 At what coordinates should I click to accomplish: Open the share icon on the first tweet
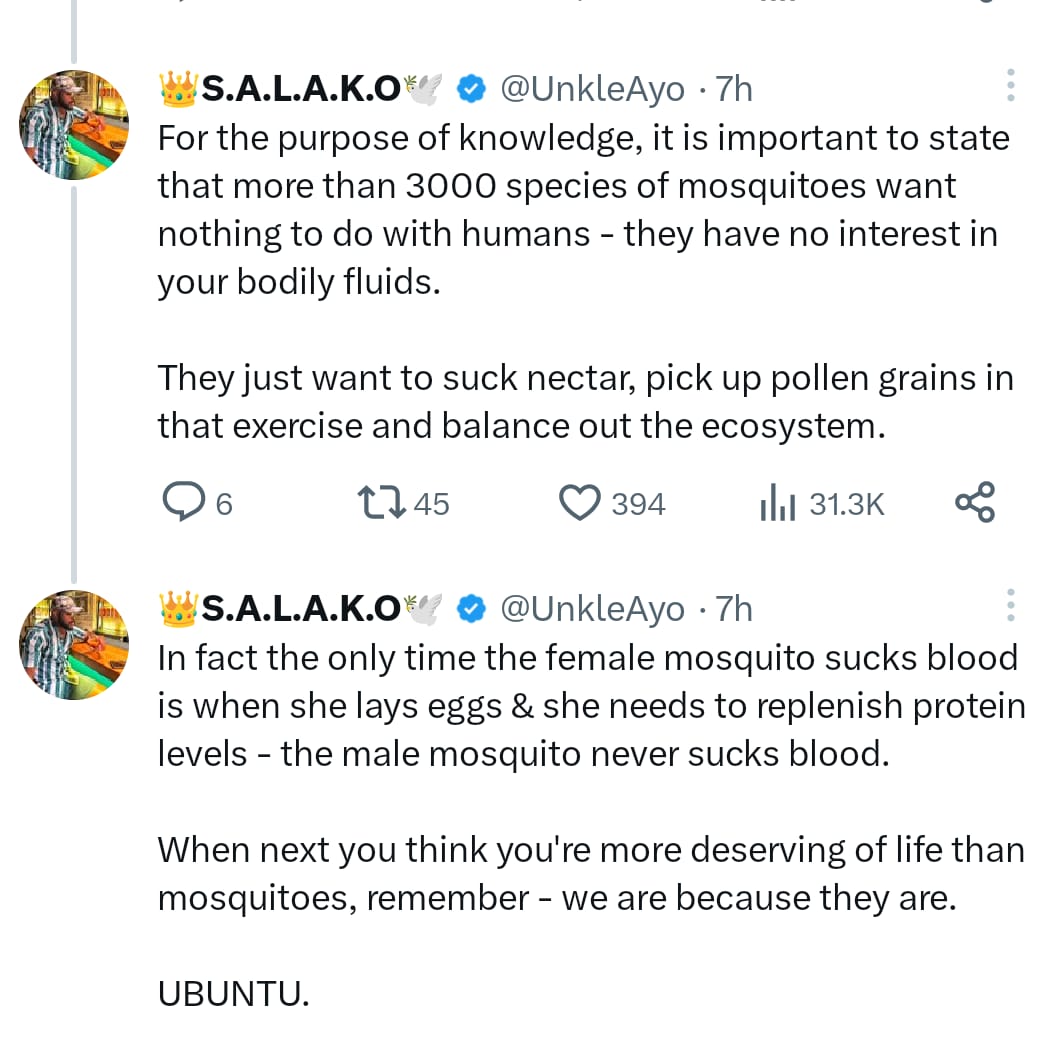(975, 501)
